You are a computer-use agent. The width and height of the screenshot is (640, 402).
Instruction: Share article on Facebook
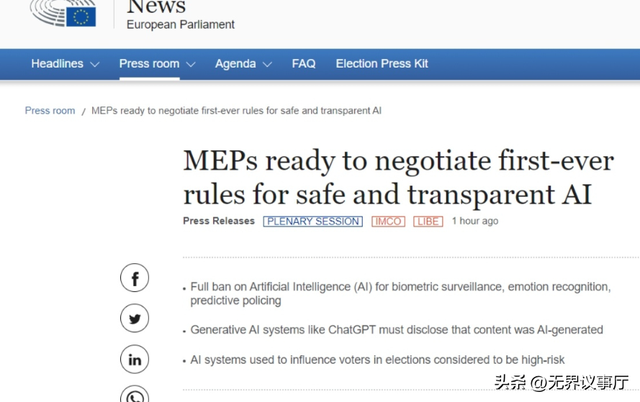point(135,278)
